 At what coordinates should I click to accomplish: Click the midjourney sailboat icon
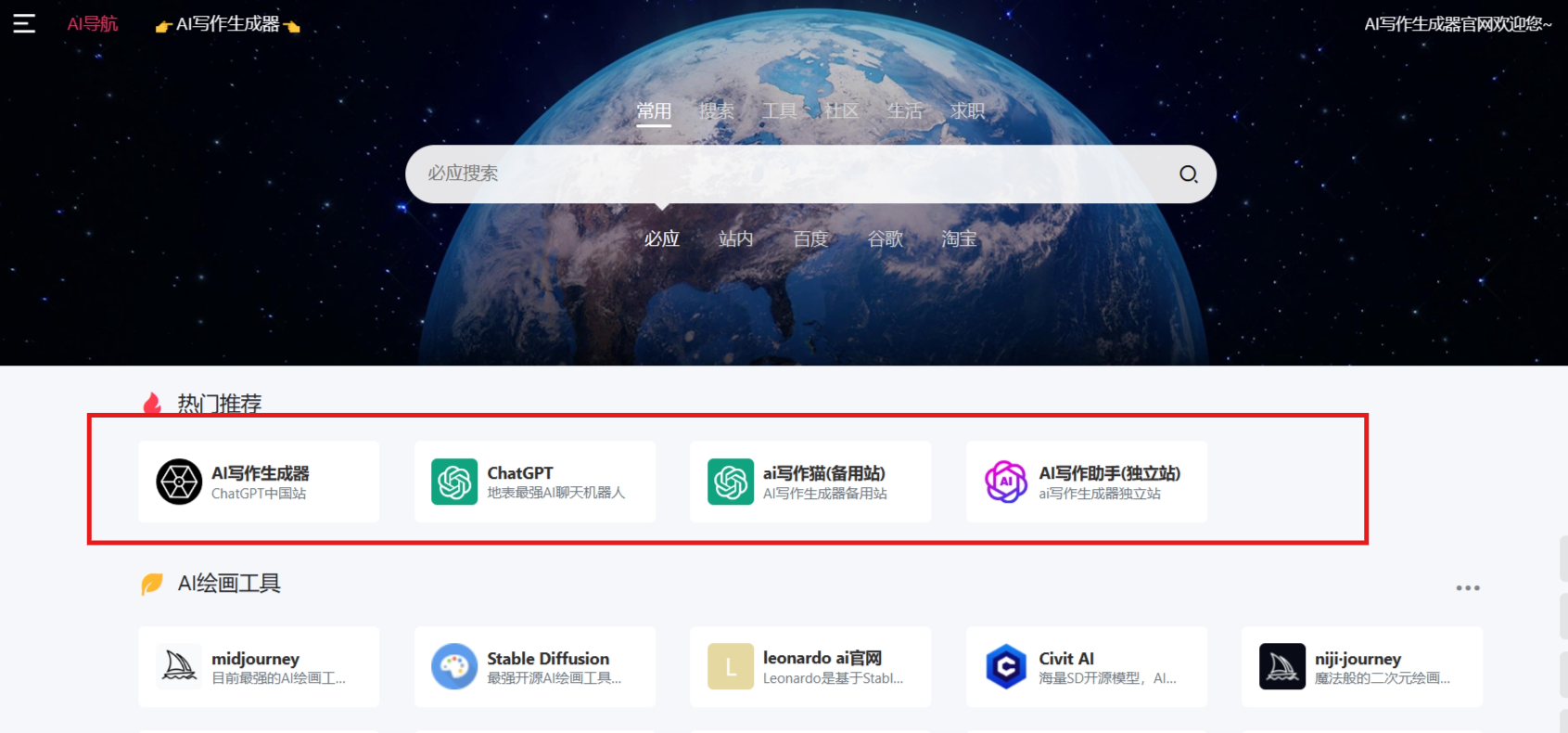pyautogui.click(x=179, y=666)
